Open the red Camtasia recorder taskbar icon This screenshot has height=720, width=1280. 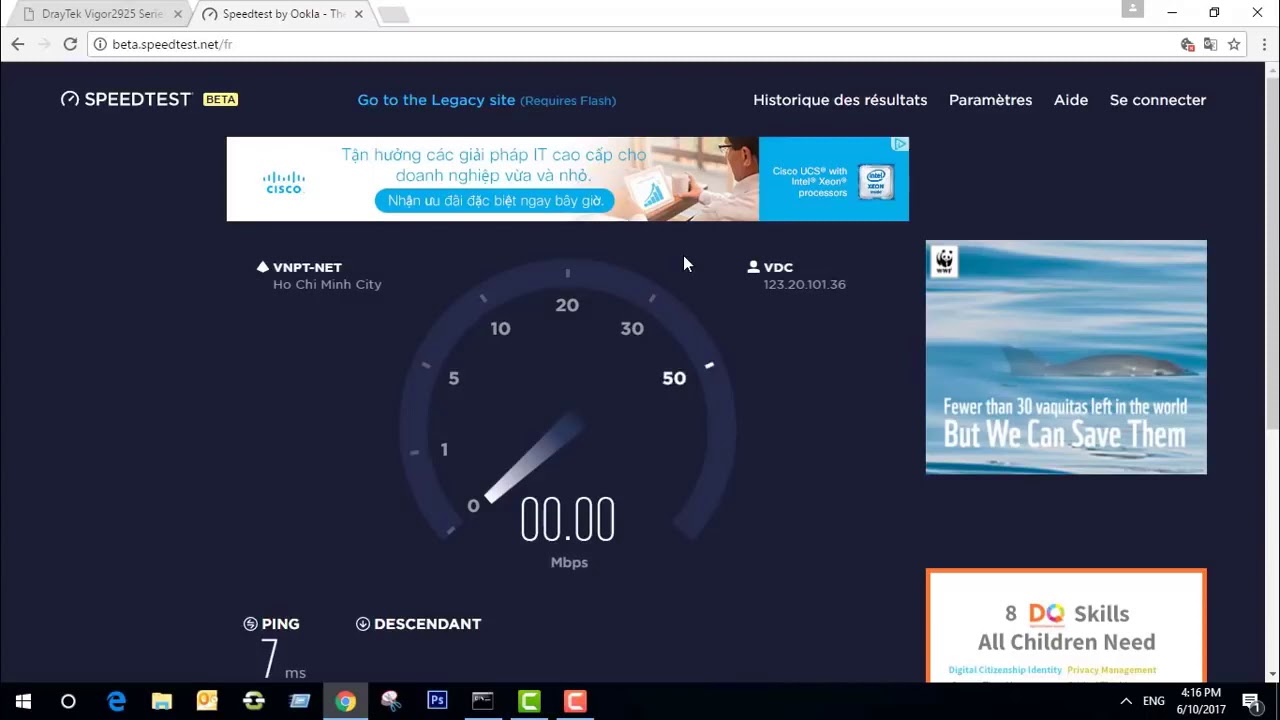tap(575, 701)
